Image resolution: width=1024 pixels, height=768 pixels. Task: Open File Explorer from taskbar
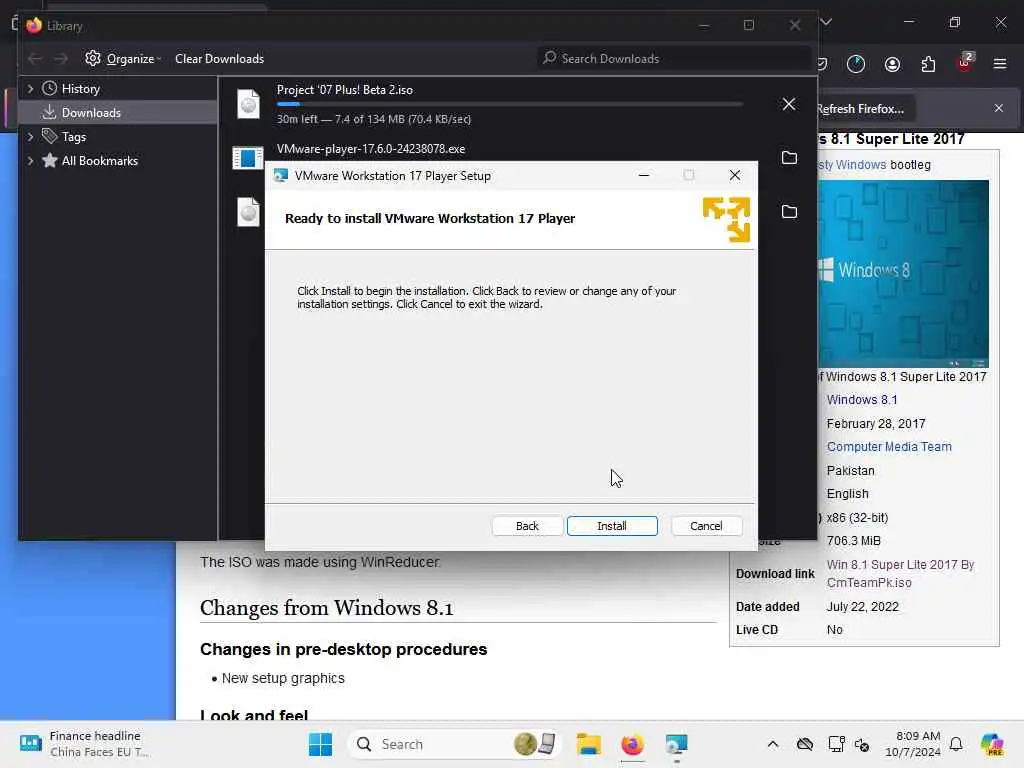[588, 744]
